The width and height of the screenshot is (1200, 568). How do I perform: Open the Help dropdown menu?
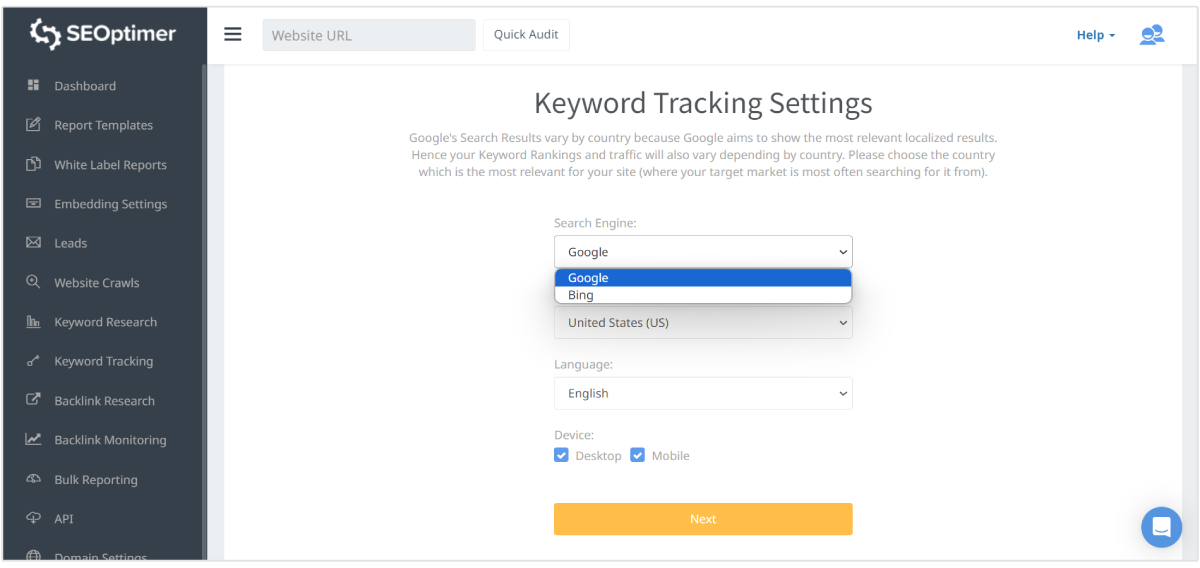1096,35
